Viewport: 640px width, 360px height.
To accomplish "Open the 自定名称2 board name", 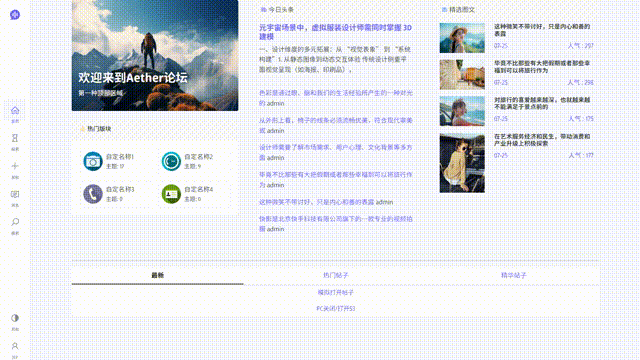I will 199,157.
